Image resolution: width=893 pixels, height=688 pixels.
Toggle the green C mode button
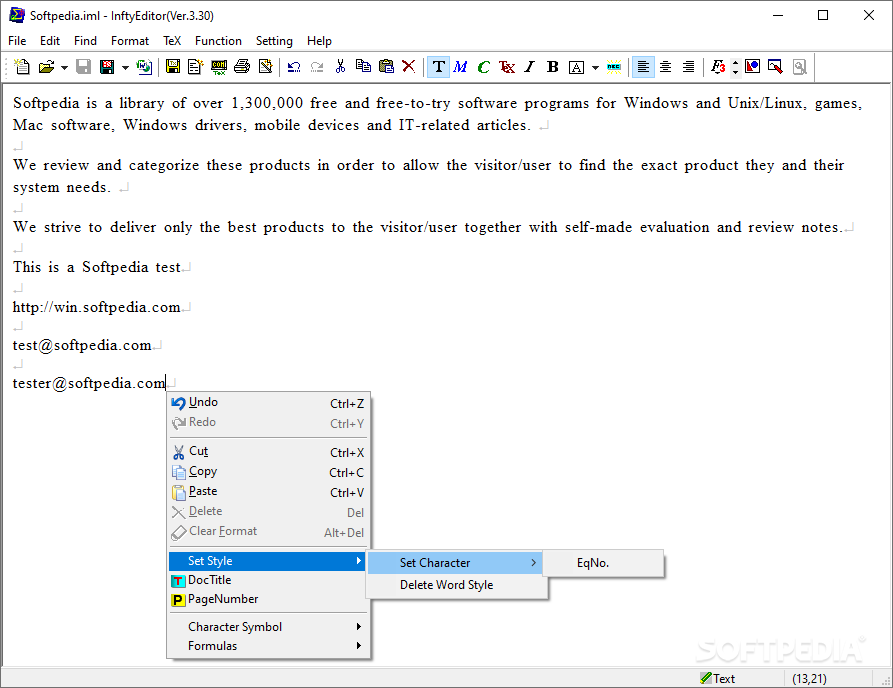(x=484, y=67)
